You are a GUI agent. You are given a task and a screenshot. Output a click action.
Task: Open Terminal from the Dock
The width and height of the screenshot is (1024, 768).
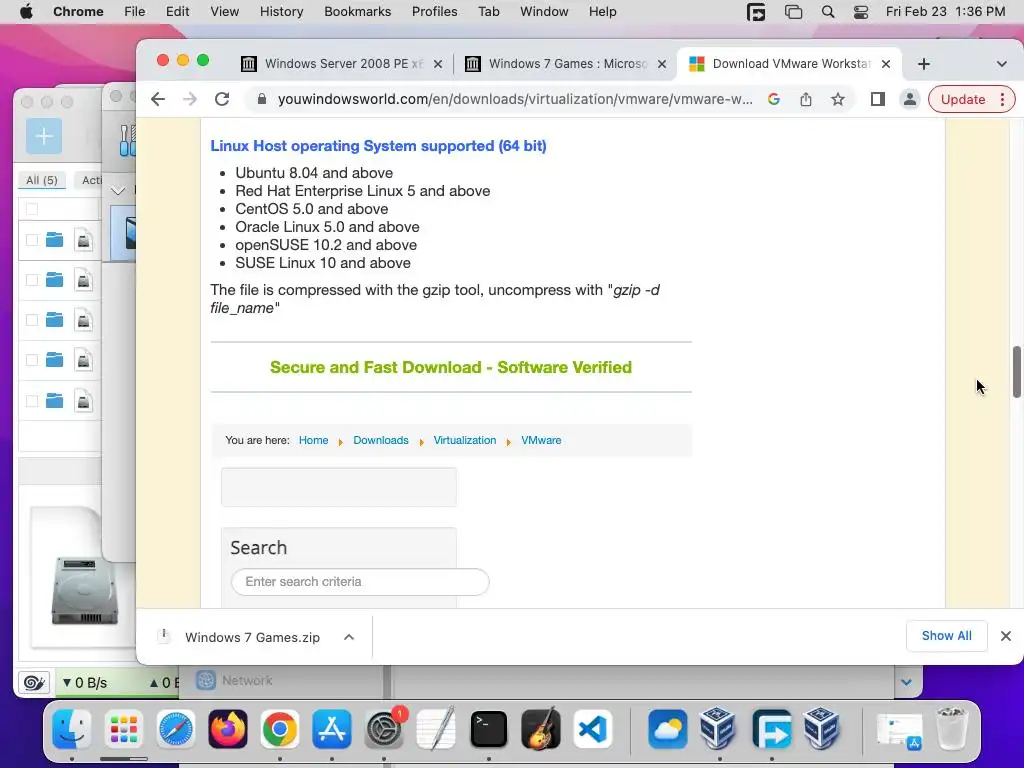(x=488, y=729)
